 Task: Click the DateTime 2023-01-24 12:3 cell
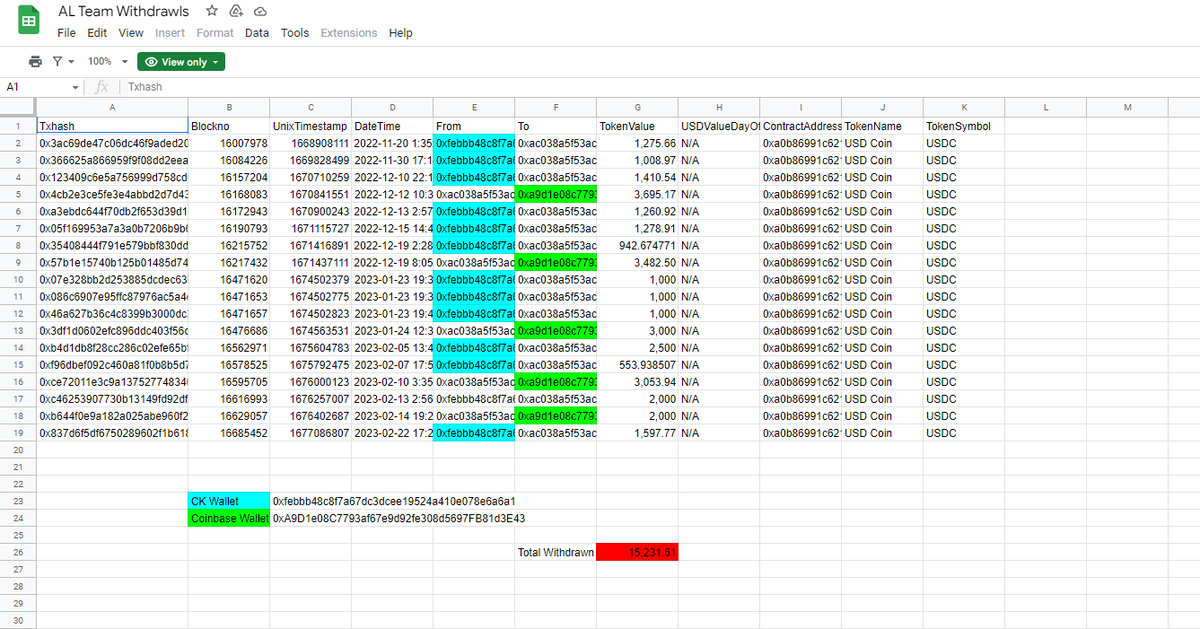pyautogui.click(x=392, y=331)
